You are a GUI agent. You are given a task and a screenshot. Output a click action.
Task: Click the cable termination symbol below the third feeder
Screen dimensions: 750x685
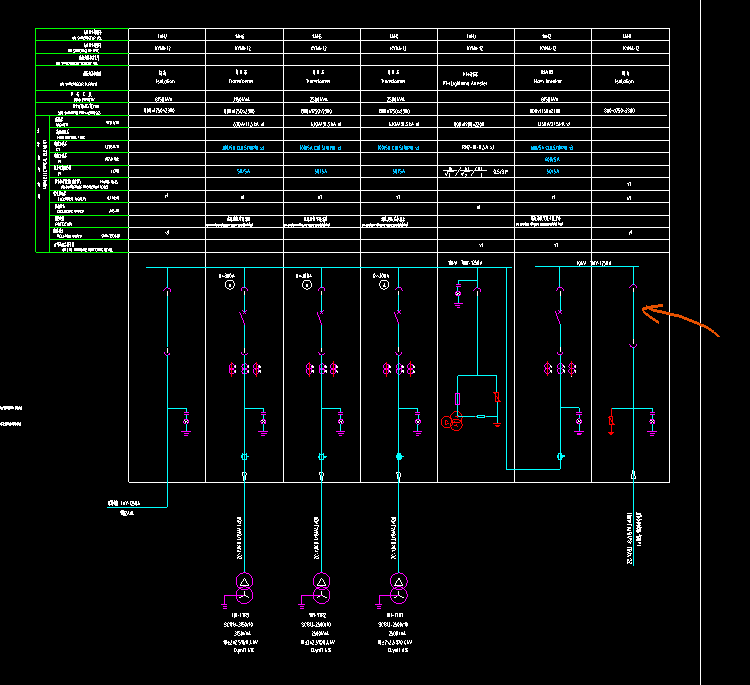click(321, 475)
